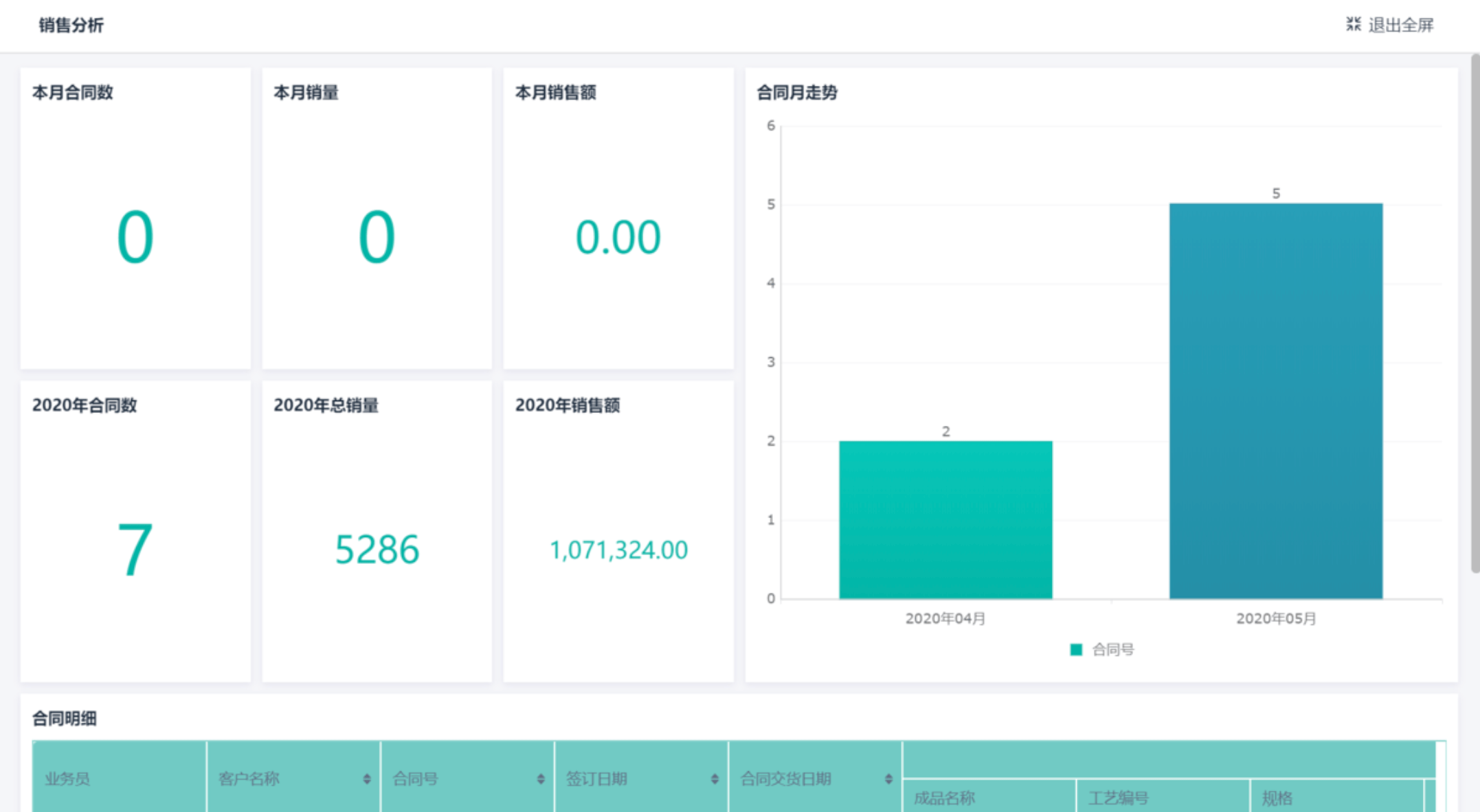Click the 0.00 monthly sales value

[x=618, y=238]
